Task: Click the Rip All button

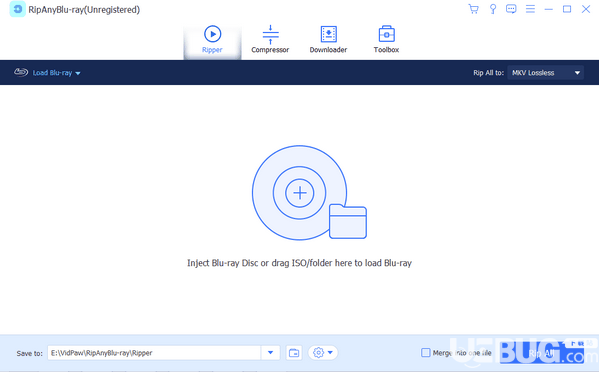Action: click(542, 354)
